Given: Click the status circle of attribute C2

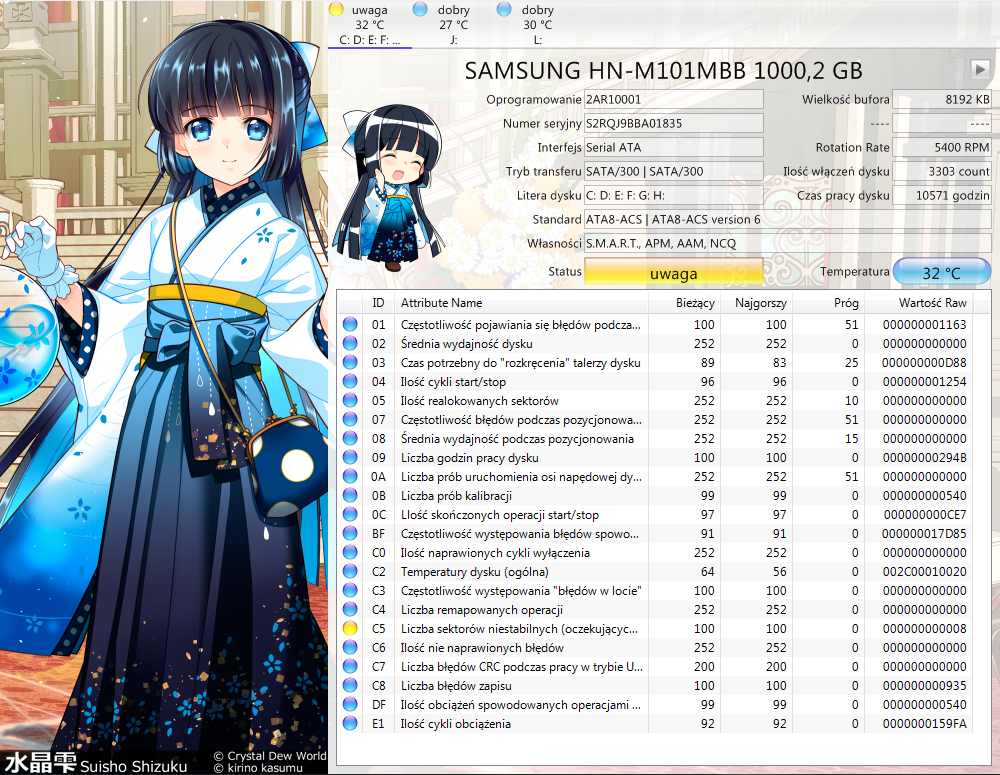Looking at the screenshot, I should tap(350, 572).
